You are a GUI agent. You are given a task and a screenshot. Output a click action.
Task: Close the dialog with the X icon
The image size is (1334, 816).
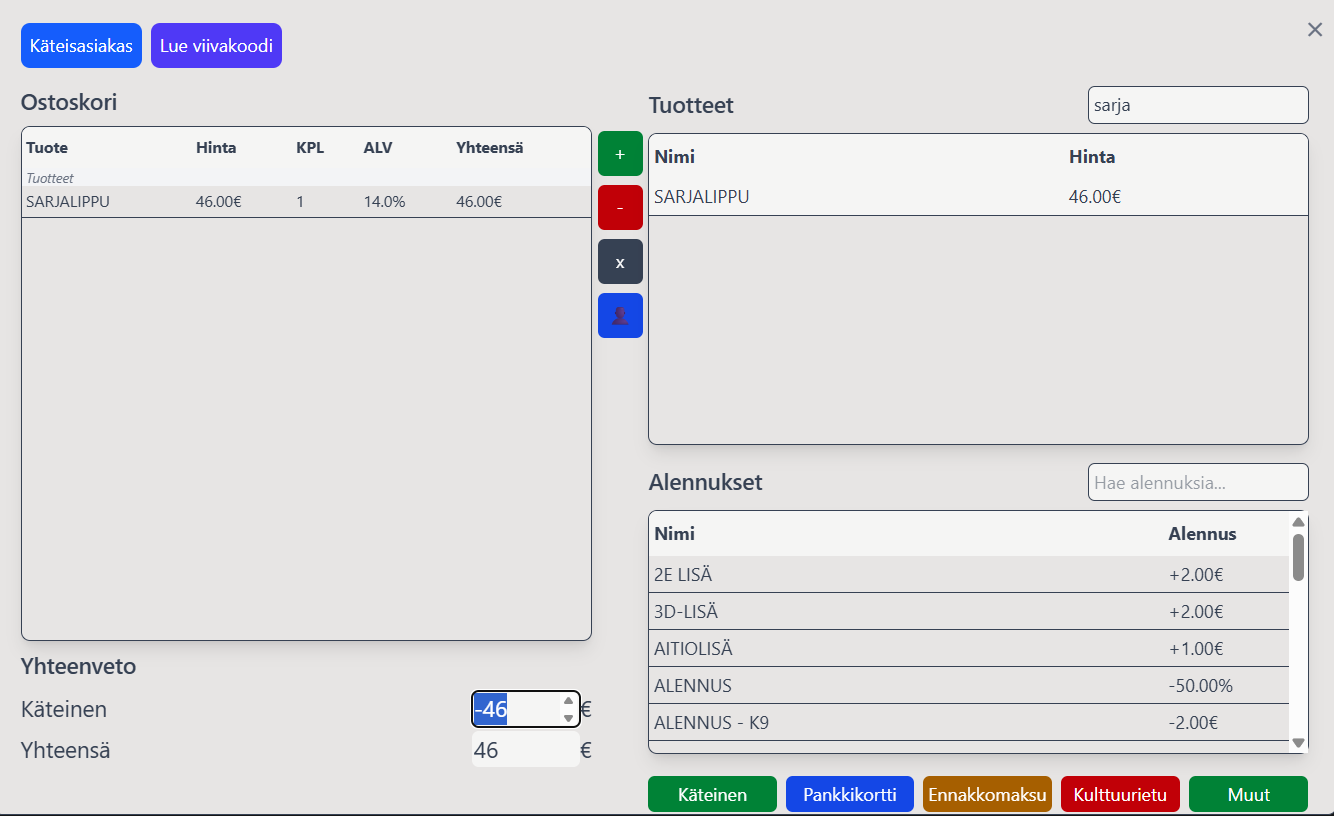[1315, 30]
